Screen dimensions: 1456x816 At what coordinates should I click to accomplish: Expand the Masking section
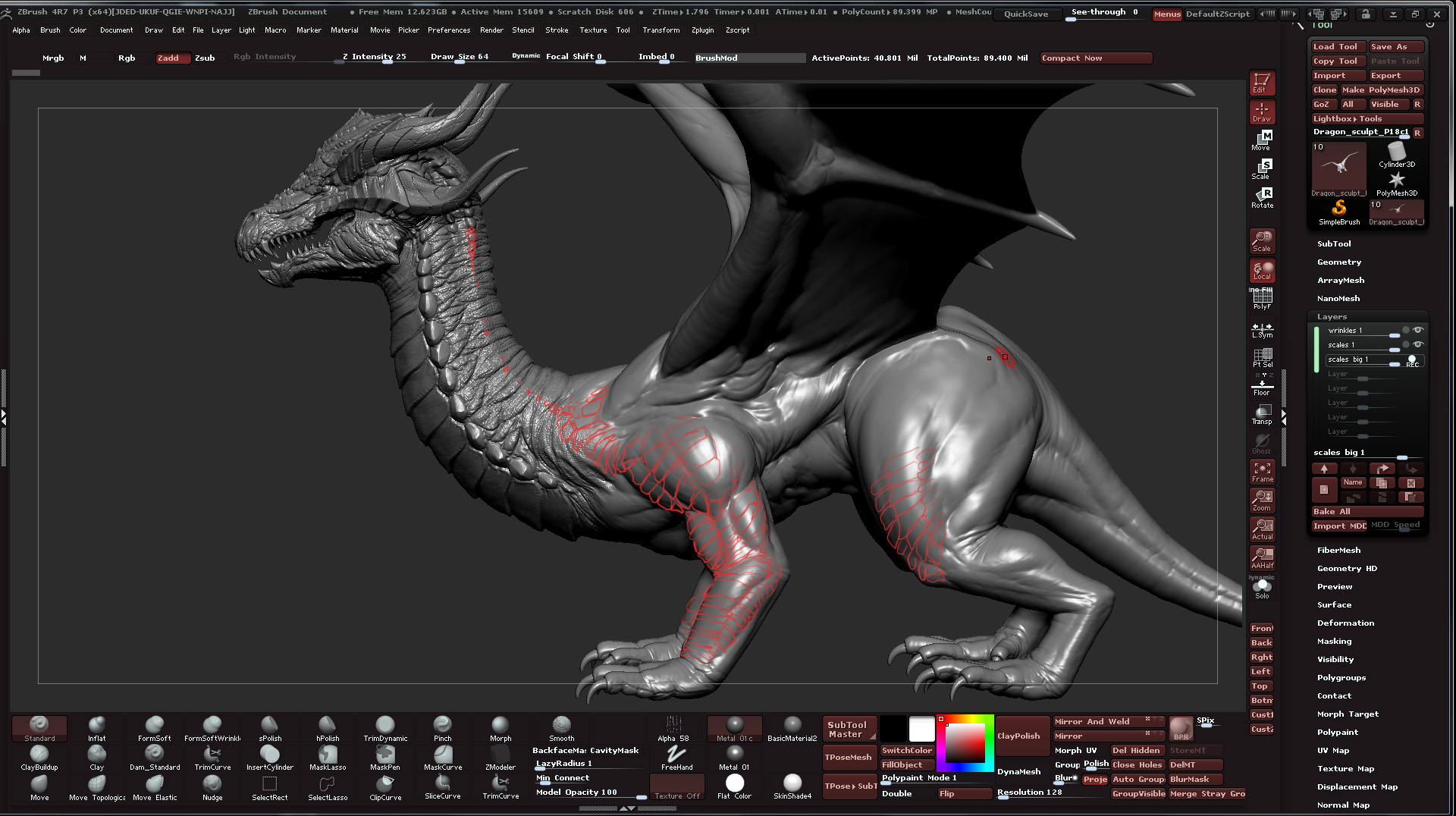[x=1334, y=641]
